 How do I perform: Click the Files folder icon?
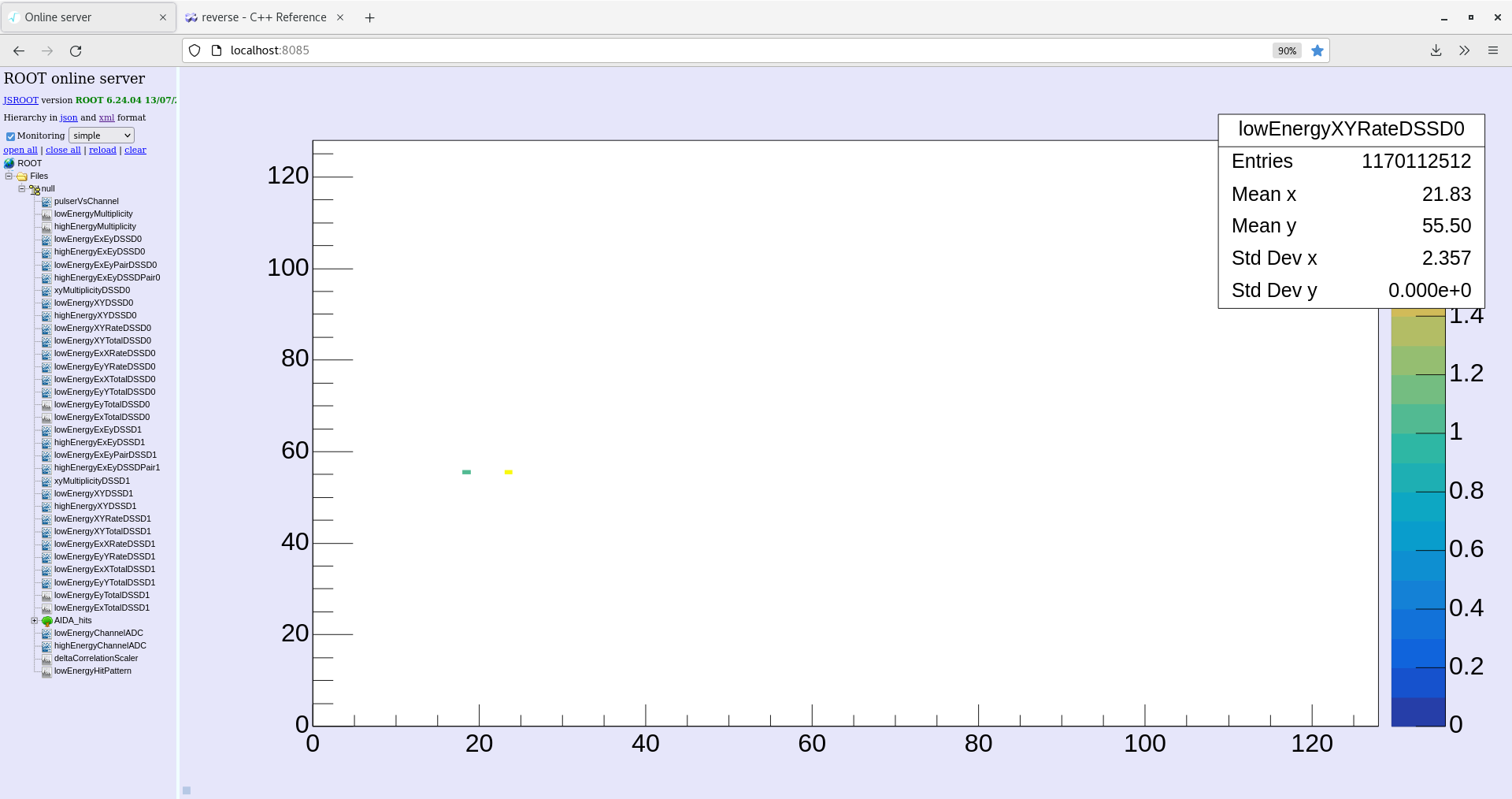coord(22,177)
